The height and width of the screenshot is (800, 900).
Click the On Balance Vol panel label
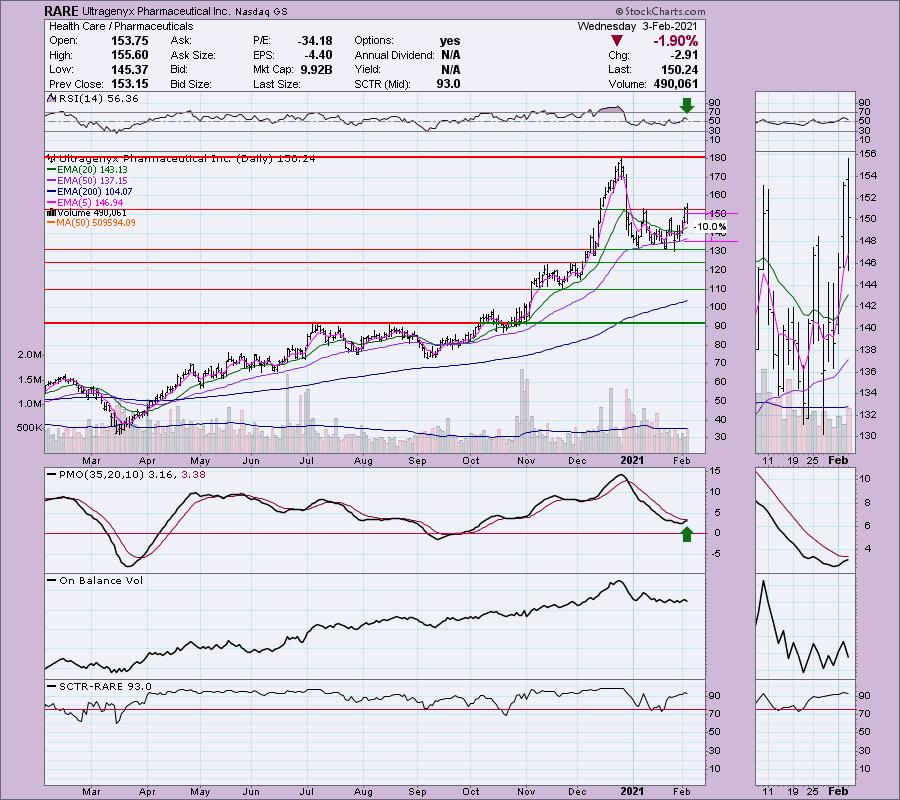point(95,581)
